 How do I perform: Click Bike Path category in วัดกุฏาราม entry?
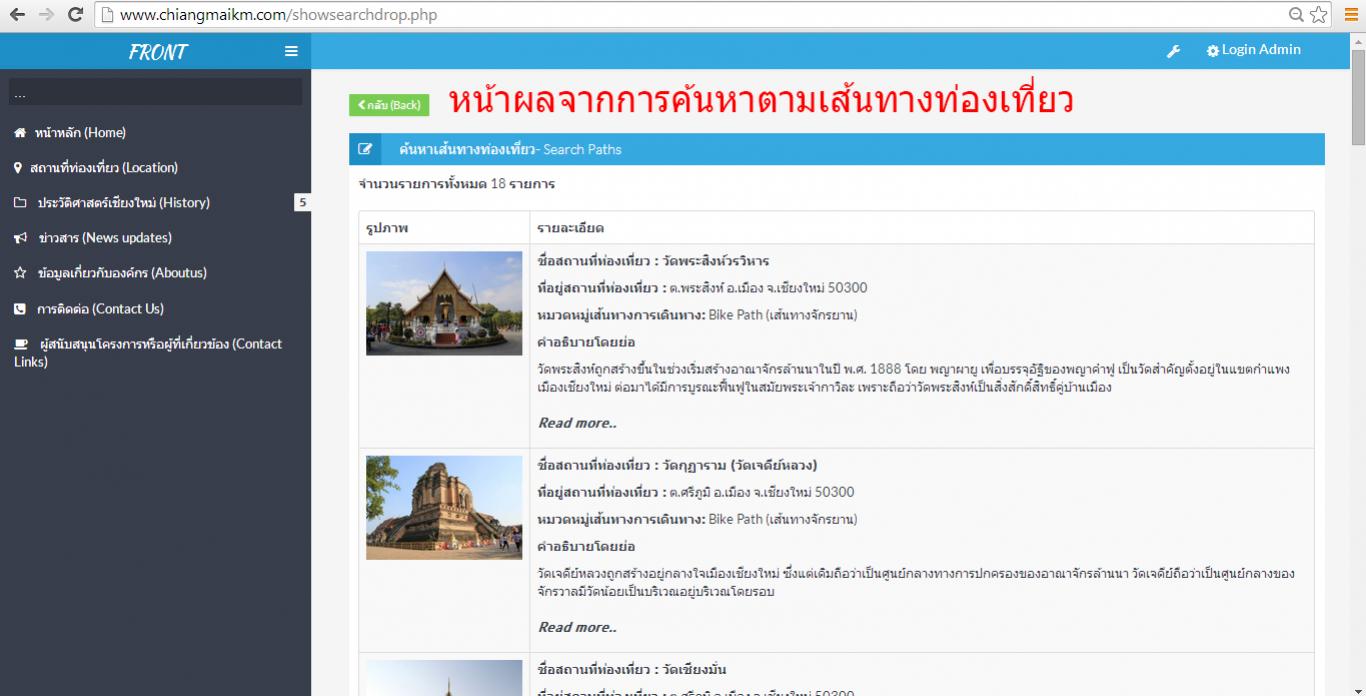point(783,519)
